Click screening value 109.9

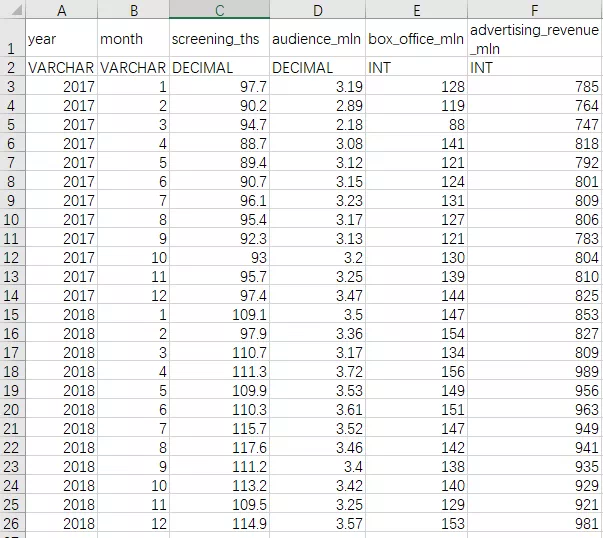[220, 390]
